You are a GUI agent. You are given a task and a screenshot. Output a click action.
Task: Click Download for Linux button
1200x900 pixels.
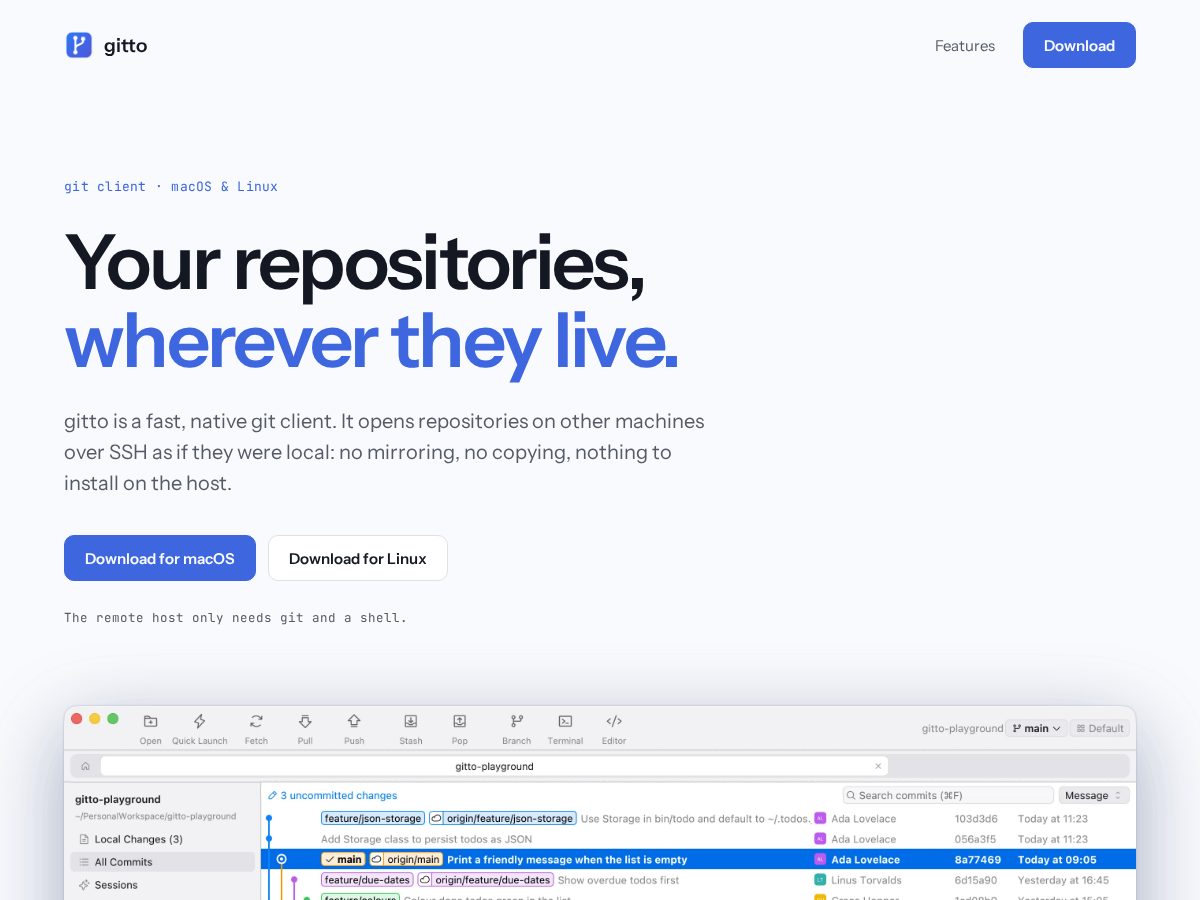pyautogui.click(x=358, y=558)
